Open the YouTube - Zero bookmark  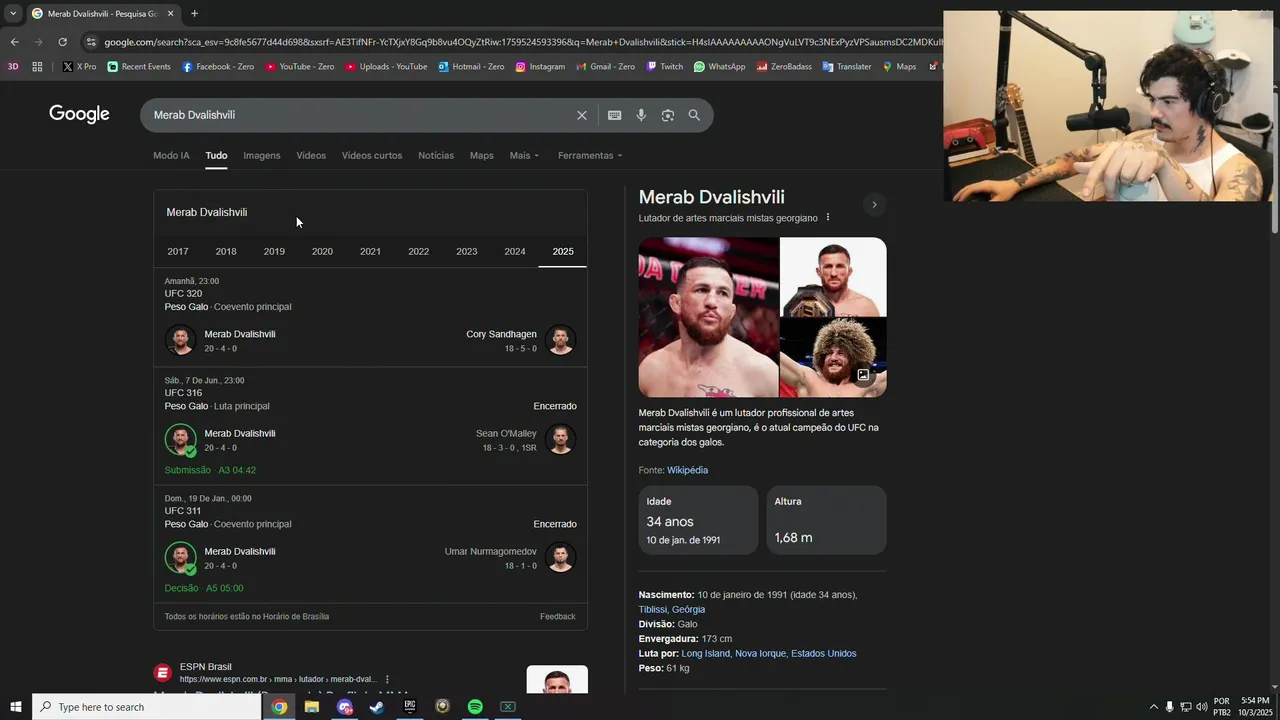(299, 67)
